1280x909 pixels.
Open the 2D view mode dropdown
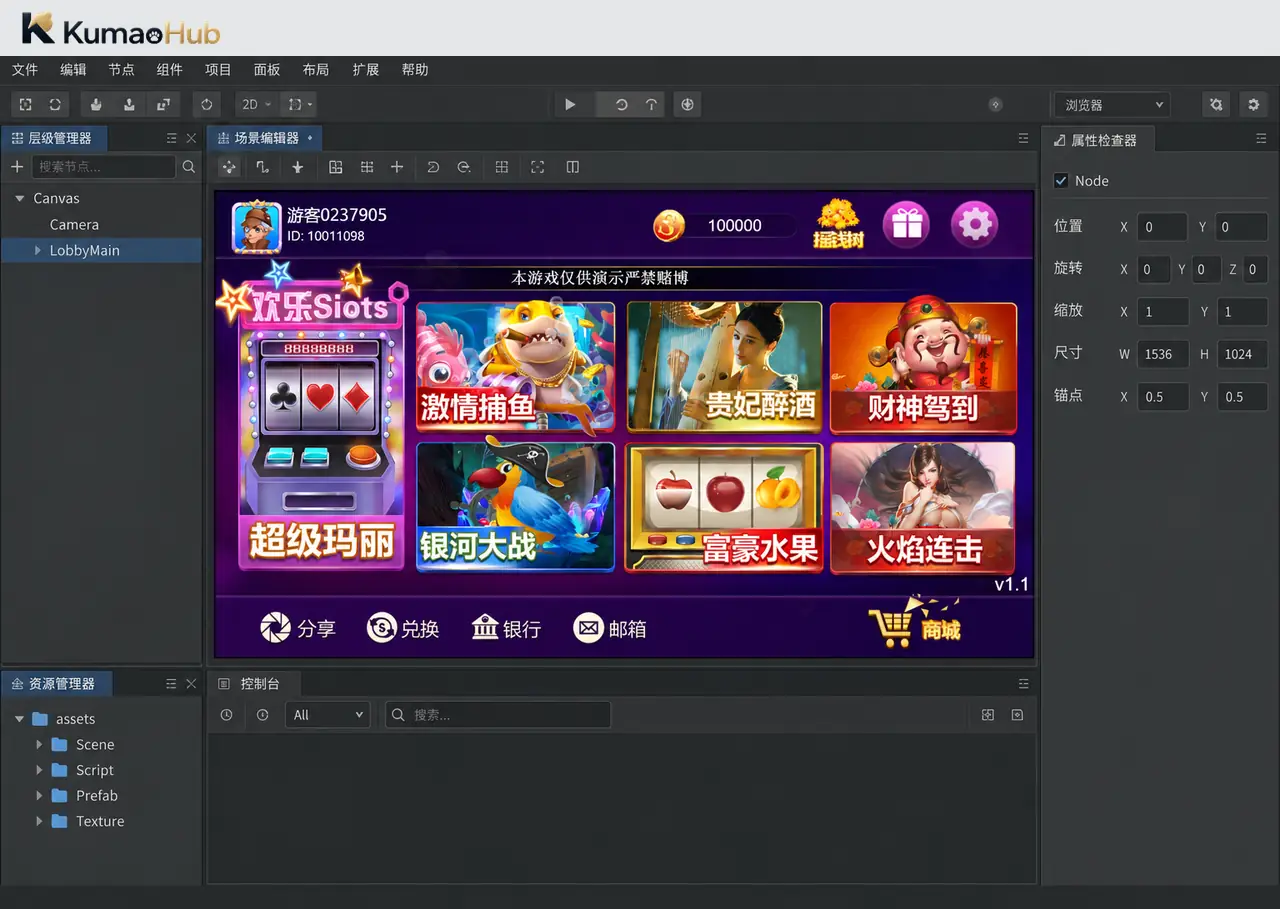pos(256,104)
